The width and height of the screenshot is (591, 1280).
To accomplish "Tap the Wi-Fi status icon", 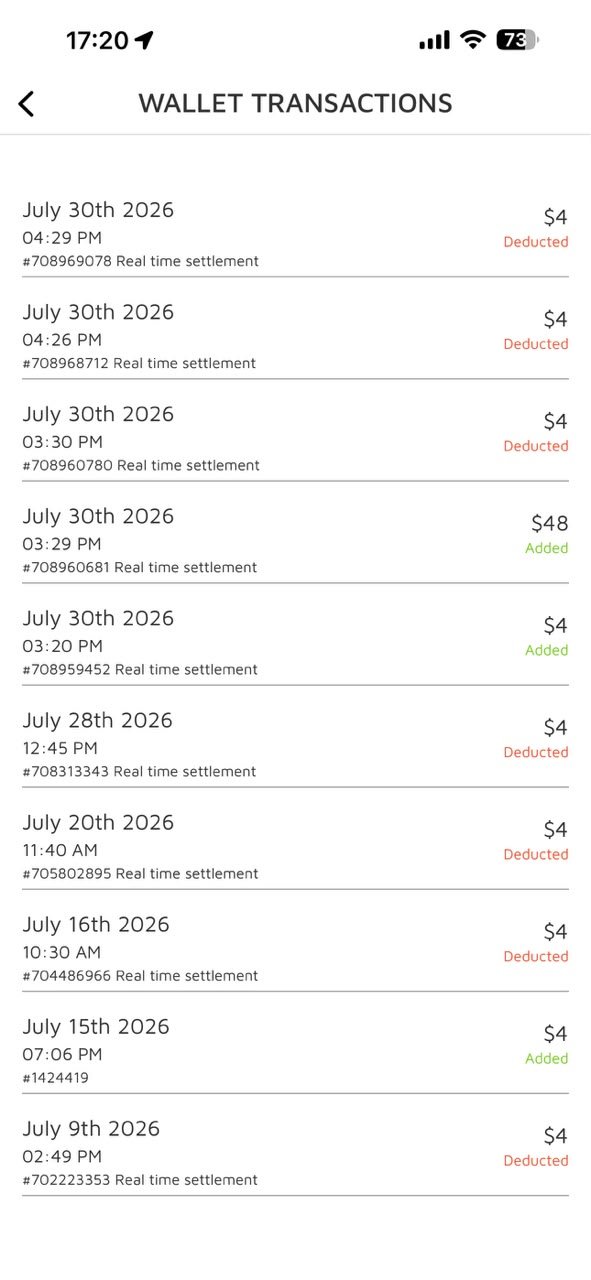I will tap(473, 40).
